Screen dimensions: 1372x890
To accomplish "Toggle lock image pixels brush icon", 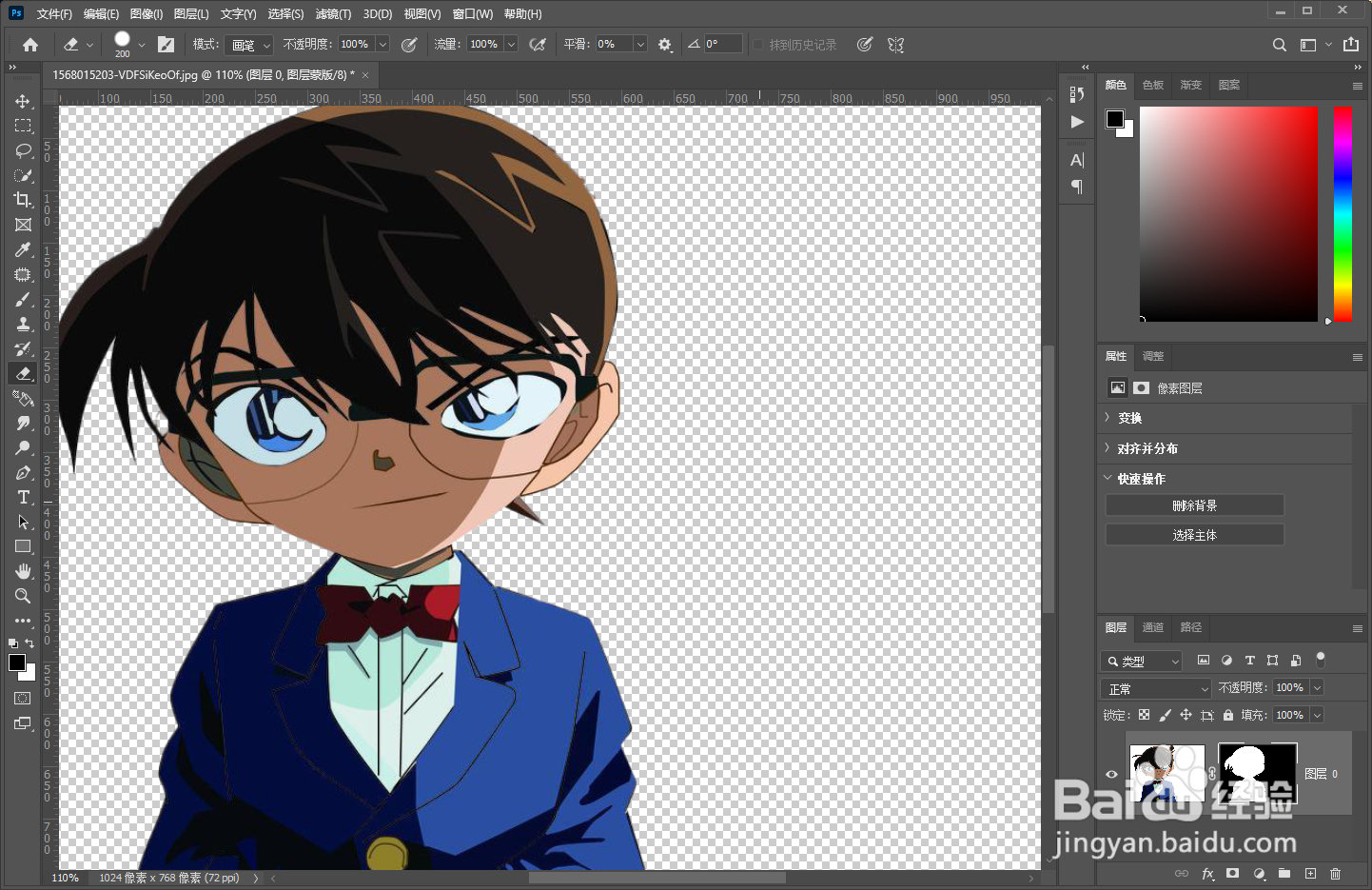I will click(x=1165, y=715).
